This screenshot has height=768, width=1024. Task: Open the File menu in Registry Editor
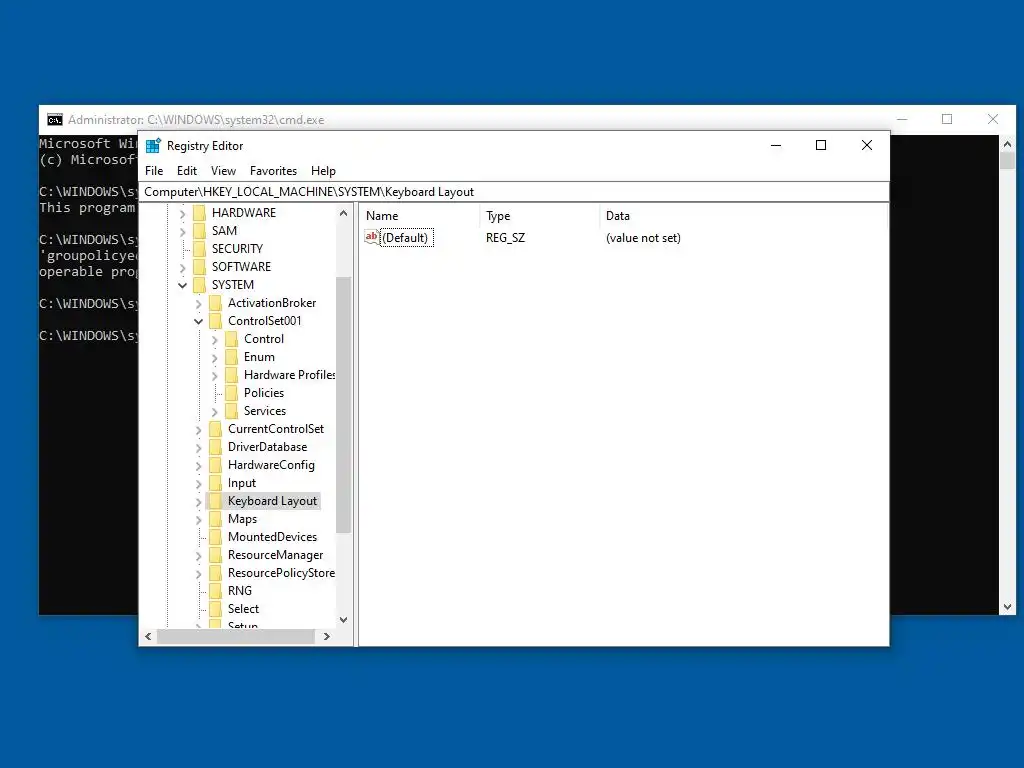click(x=154, y=171)
